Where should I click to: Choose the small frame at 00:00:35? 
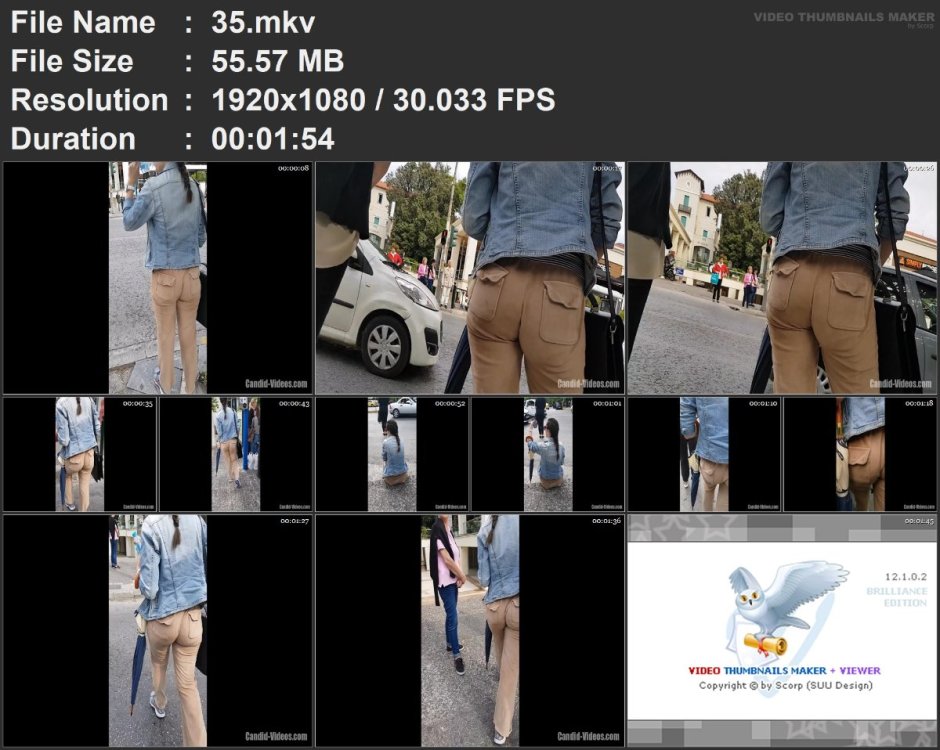pos(80,454)
